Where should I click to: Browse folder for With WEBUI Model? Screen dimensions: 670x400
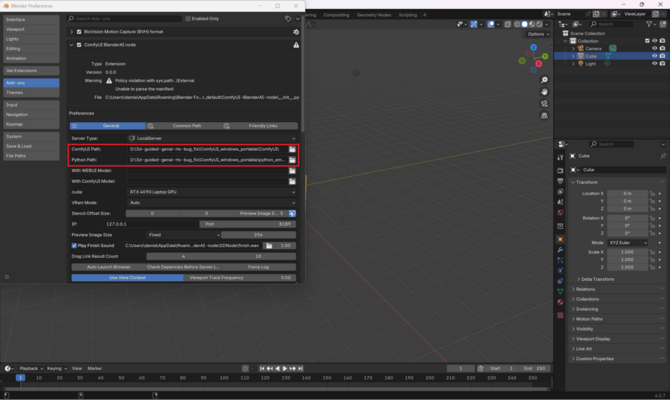pyautogui.click(x=292, y=171)
